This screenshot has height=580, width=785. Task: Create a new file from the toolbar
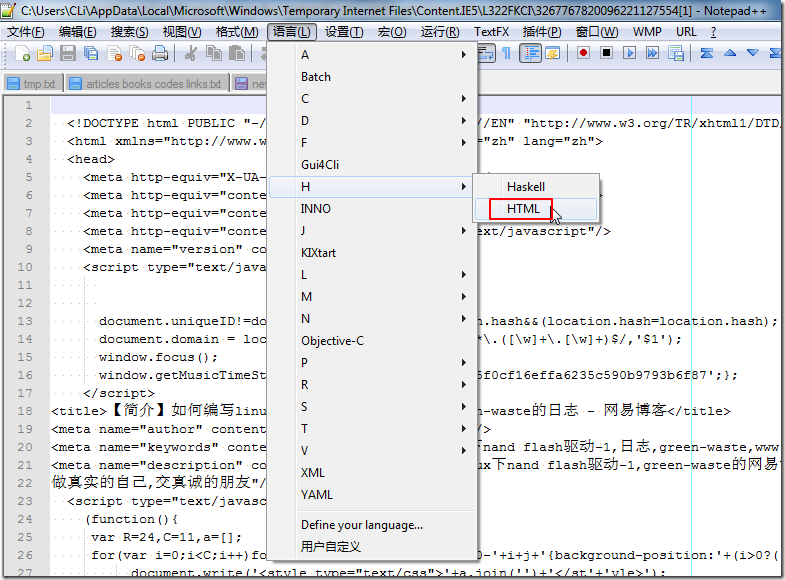[22, 53]
